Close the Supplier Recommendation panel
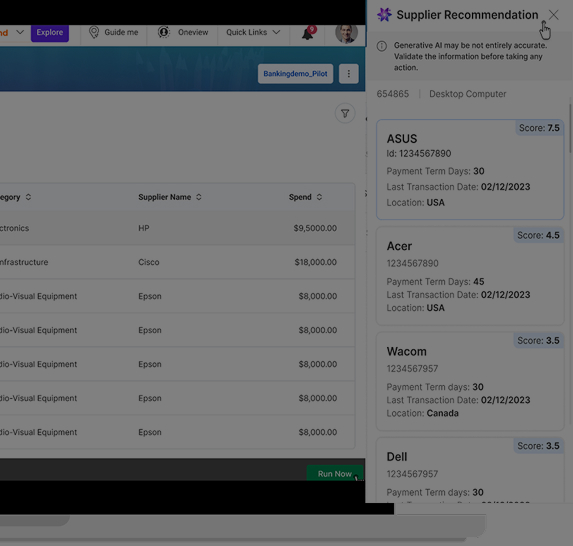Viewport: 573px width, 546px height. click(x=554, y=15)
